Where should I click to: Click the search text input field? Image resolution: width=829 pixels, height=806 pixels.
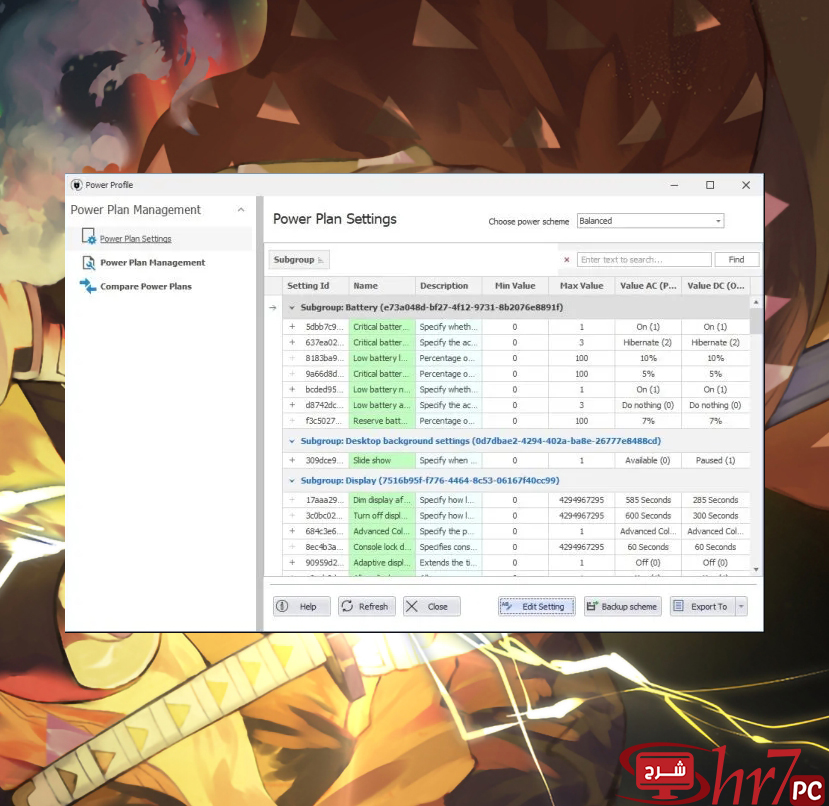644,260
